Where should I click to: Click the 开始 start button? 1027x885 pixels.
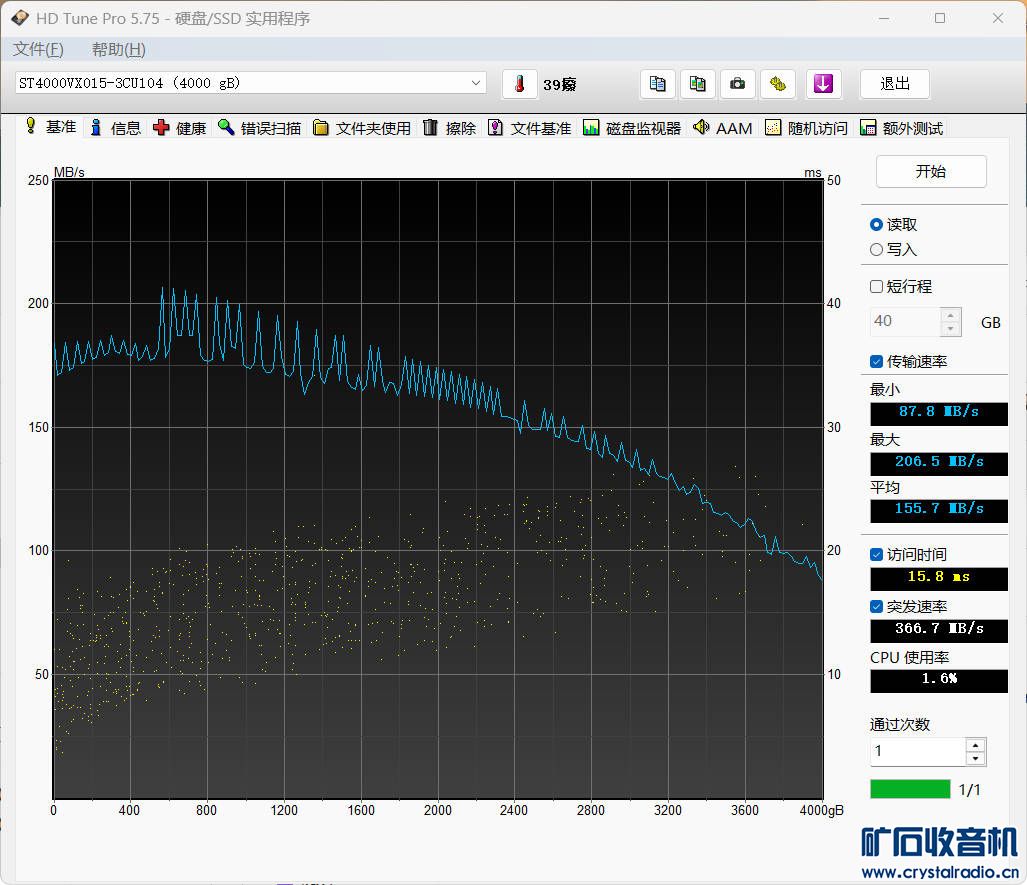tap(930, 171)
